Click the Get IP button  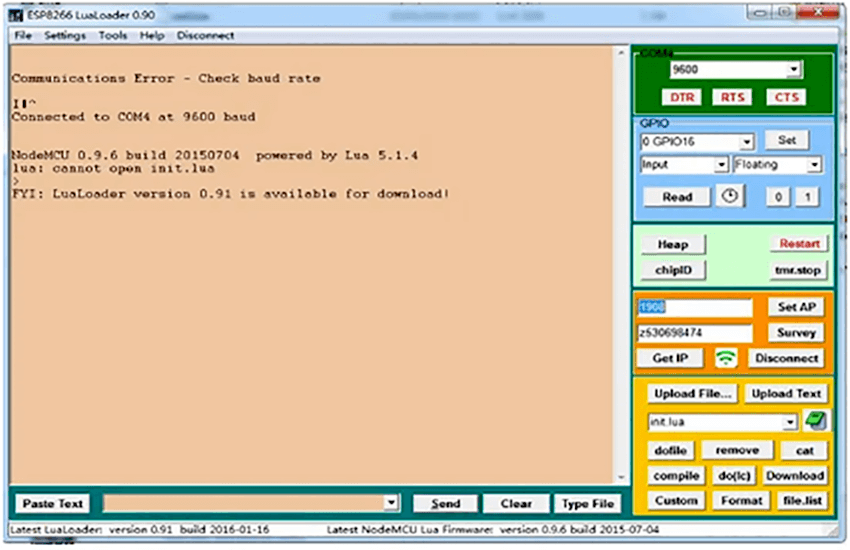(x=670, y=358)
